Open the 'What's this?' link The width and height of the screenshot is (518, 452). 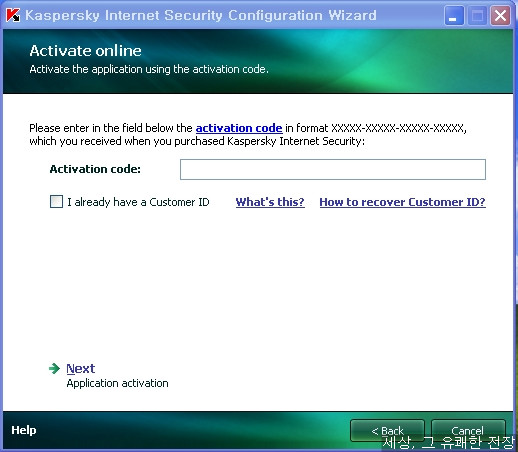270,202
